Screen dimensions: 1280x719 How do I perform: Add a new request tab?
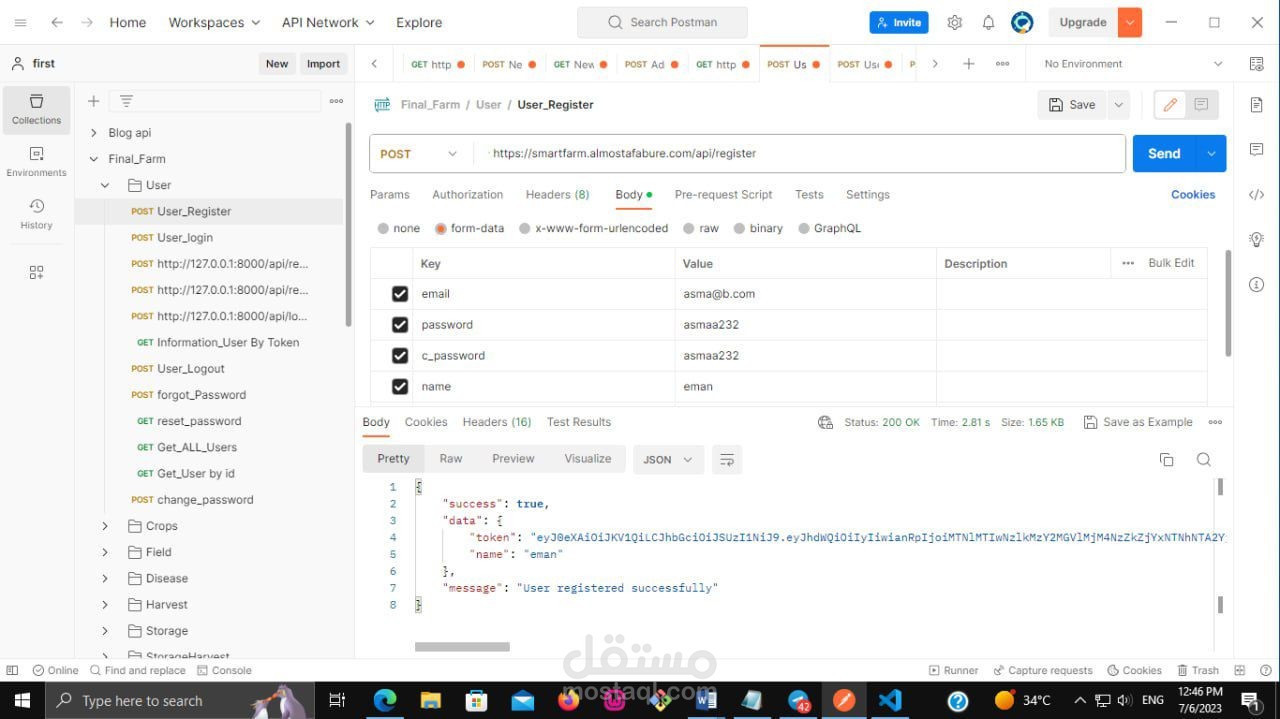pyautogui.click(x=968, y=64)
